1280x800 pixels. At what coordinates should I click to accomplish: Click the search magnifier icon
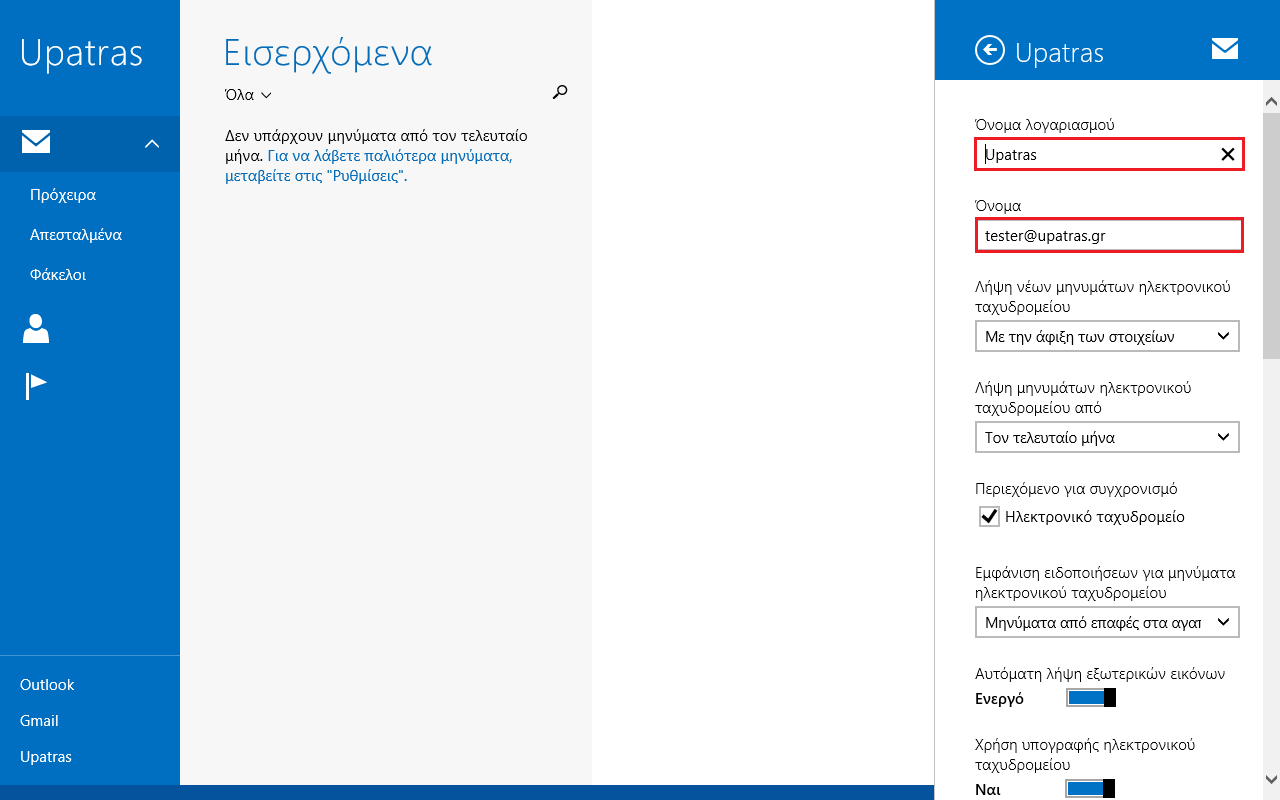pyautogui.click(x=560, y=93)
